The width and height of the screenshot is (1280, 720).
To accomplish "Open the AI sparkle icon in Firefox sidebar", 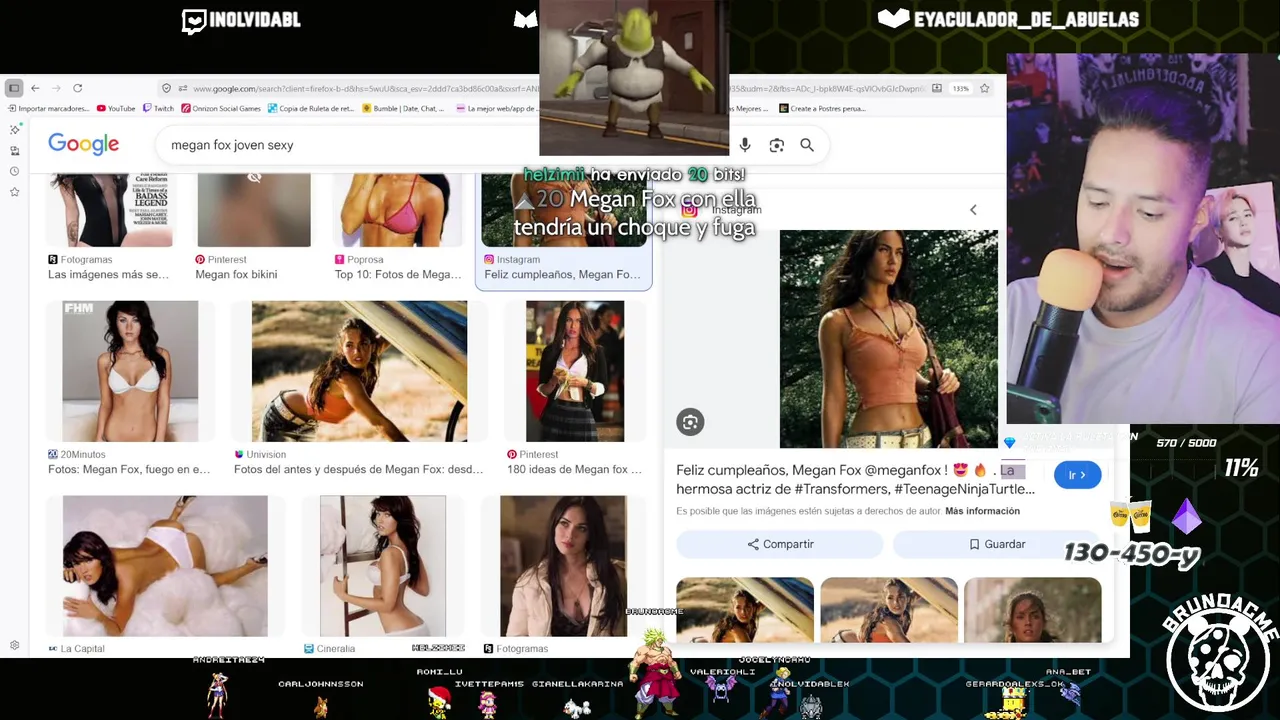I will point(14,129).
